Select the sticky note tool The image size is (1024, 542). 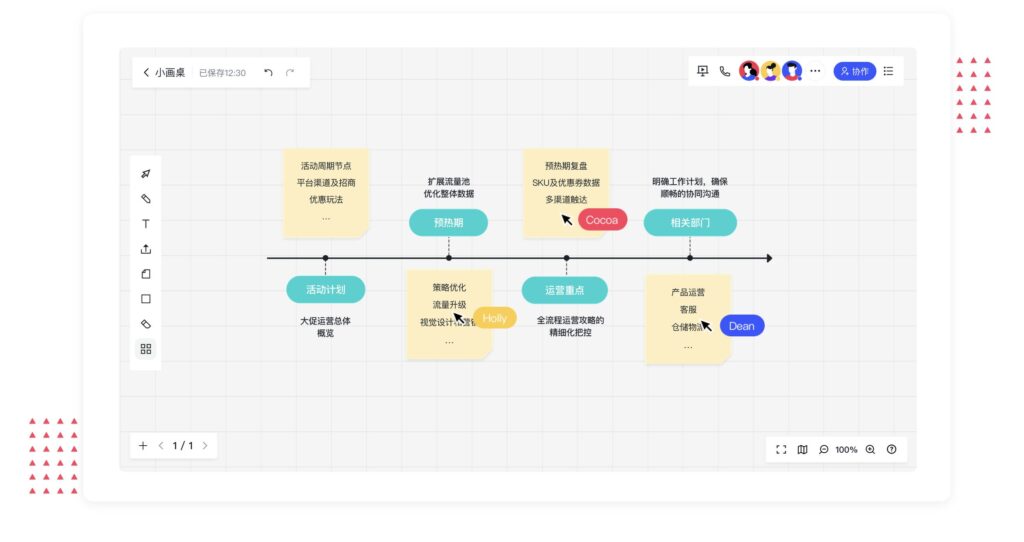point(146,274)
